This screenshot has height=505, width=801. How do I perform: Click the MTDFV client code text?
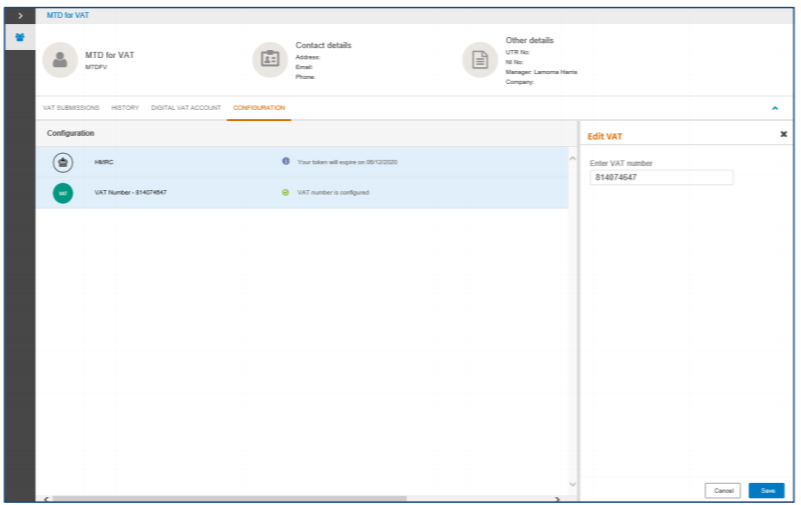pyautogui.click(x=96, y=67)
